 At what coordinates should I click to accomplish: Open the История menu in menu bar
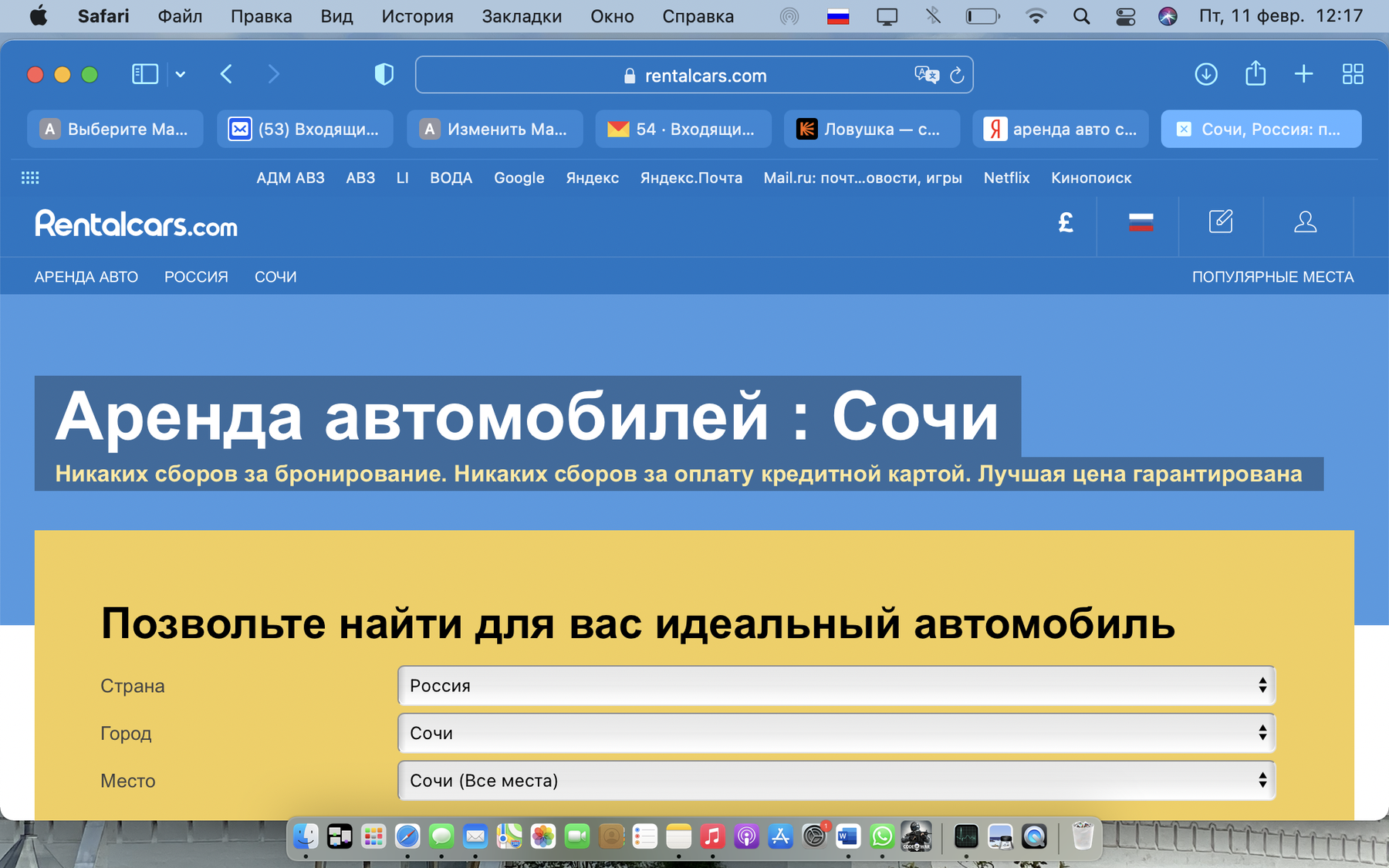pos(417,16)
